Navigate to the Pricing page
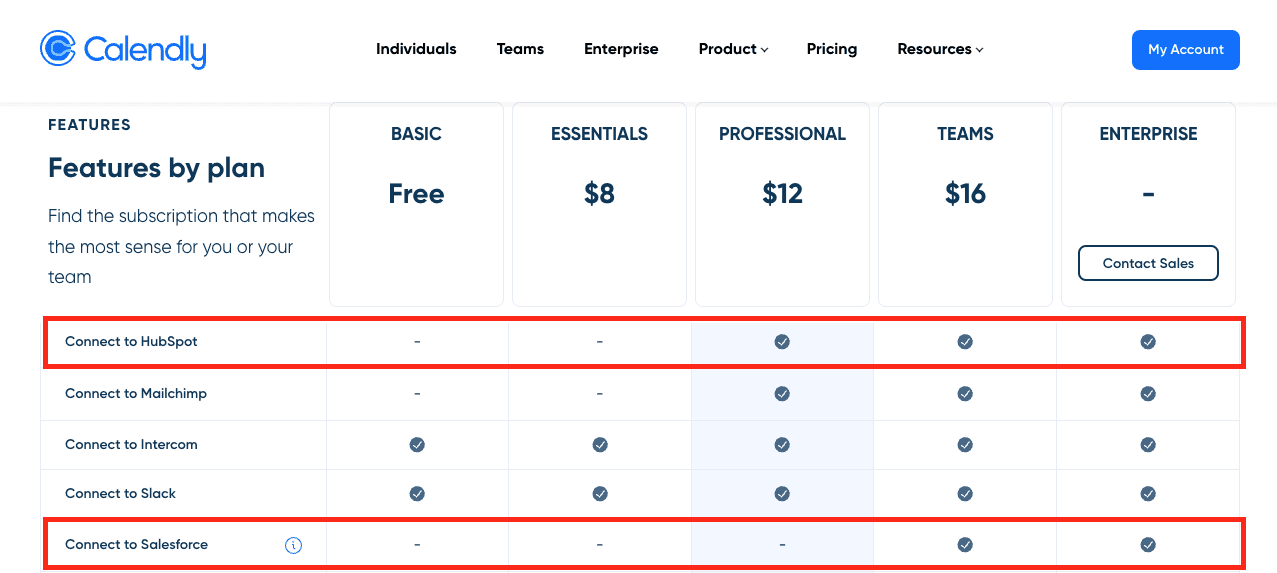Screen dimensions: 1277x573 (x=832, y=49)
